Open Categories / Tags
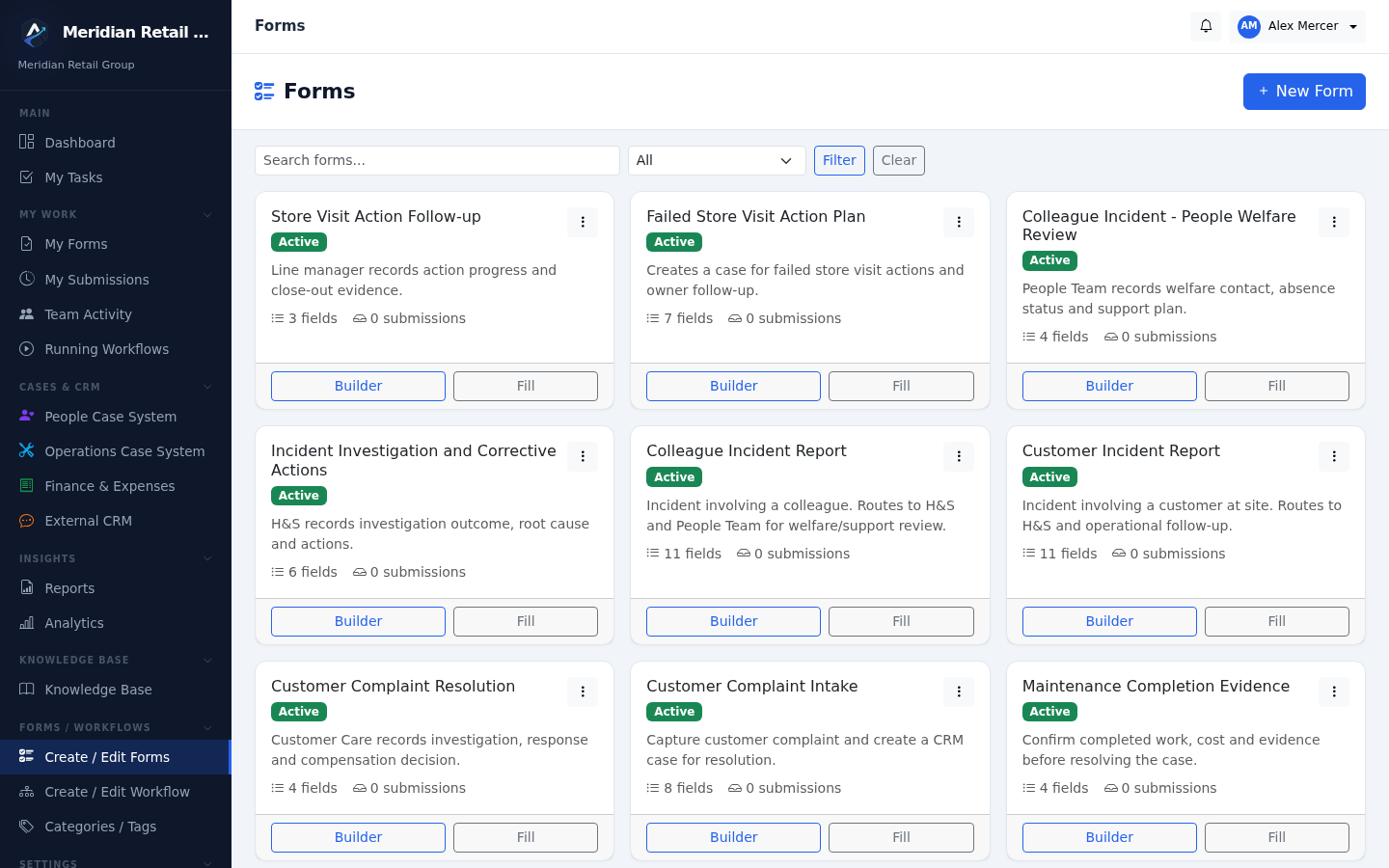The image size is (1389, 868). [x=116, y=827]
